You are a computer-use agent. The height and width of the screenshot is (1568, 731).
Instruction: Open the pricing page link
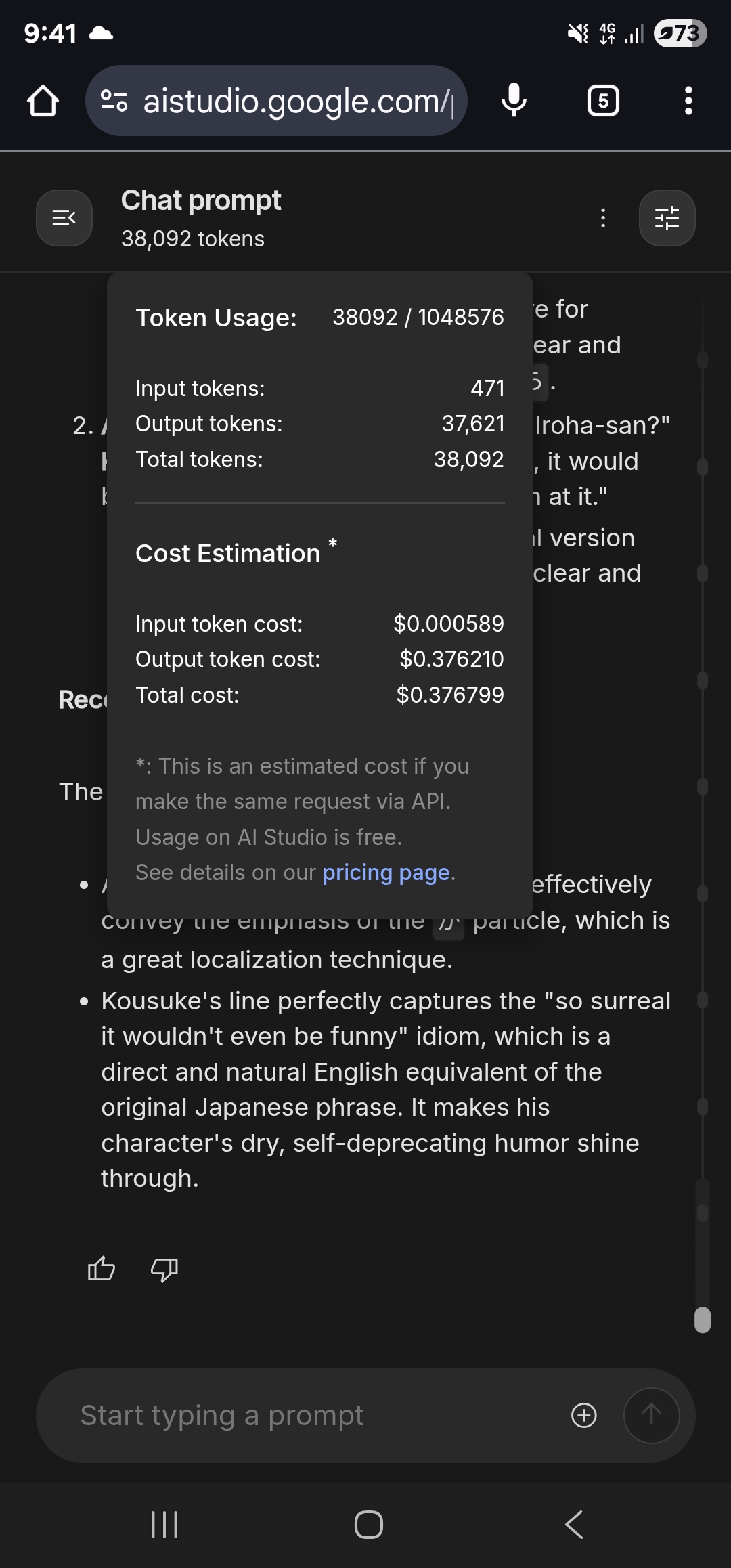386,873
